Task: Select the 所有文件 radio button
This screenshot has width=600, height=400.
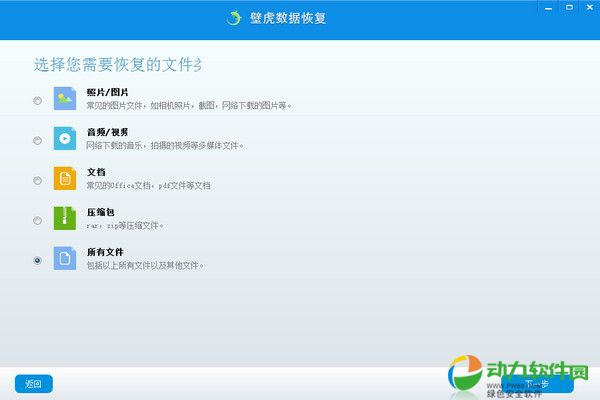Action: [38, 260]
